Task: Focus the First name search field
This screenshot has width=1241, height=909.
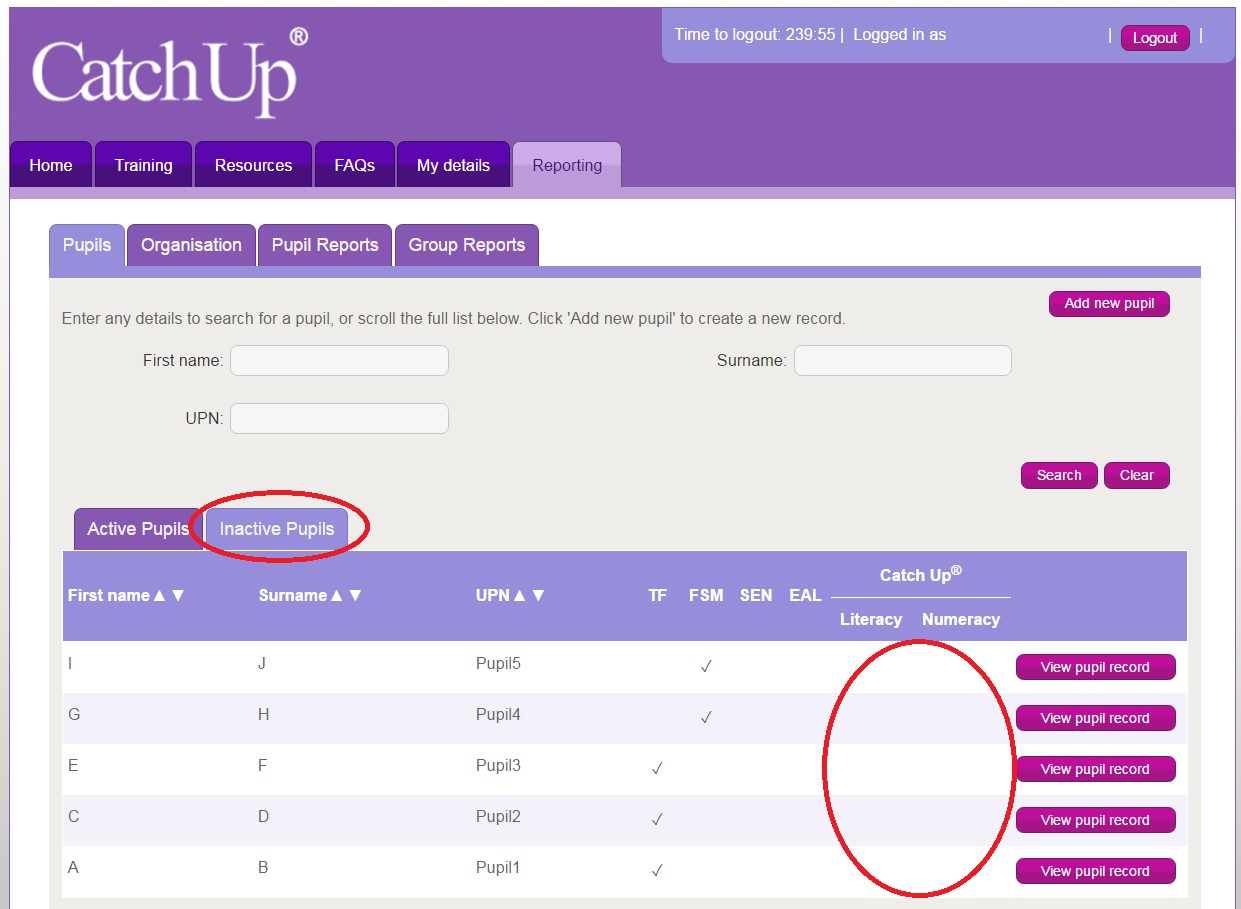Action: click(x=339, y=360)
